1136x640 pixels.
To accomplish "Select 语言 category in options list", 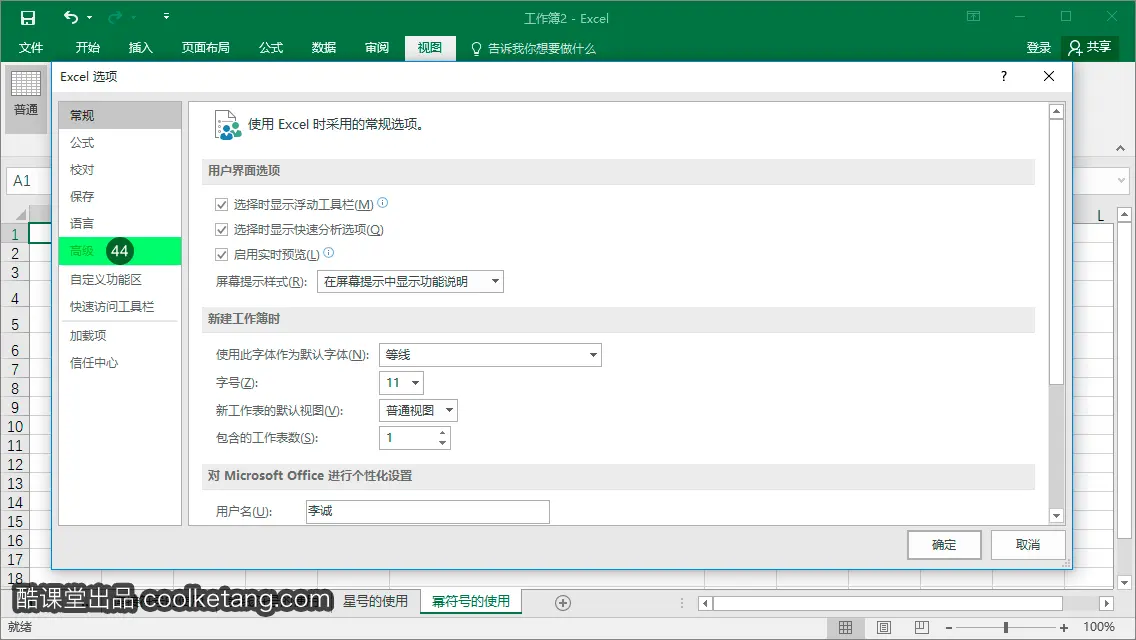I will (120, 223).
